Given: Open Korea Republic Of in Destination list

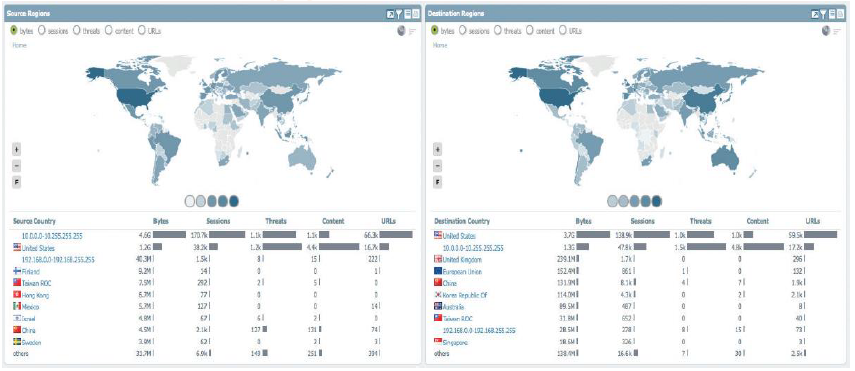Looking at the screenshot, I should click(x=465, y=295).
